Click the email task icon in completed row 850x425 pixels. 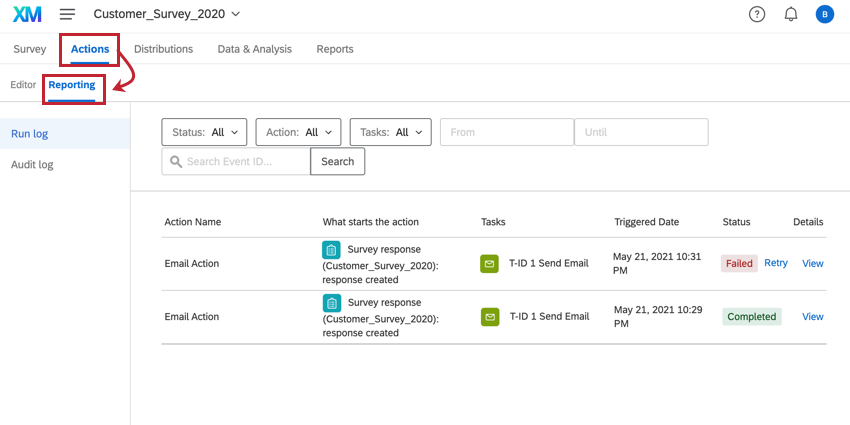[490, 316]
